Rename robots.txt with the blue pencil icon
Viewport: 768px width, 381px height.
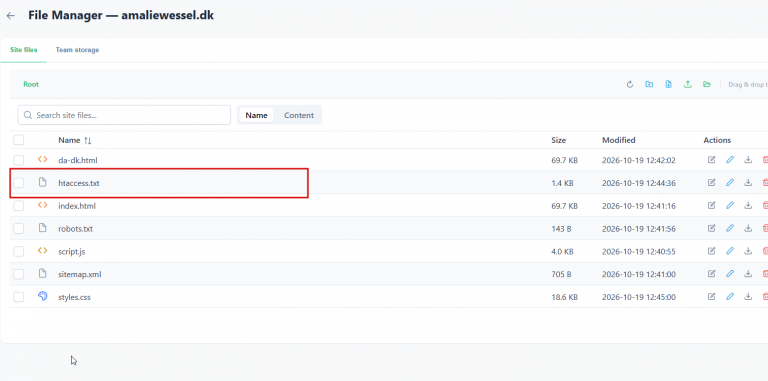[x=730, y=228]
